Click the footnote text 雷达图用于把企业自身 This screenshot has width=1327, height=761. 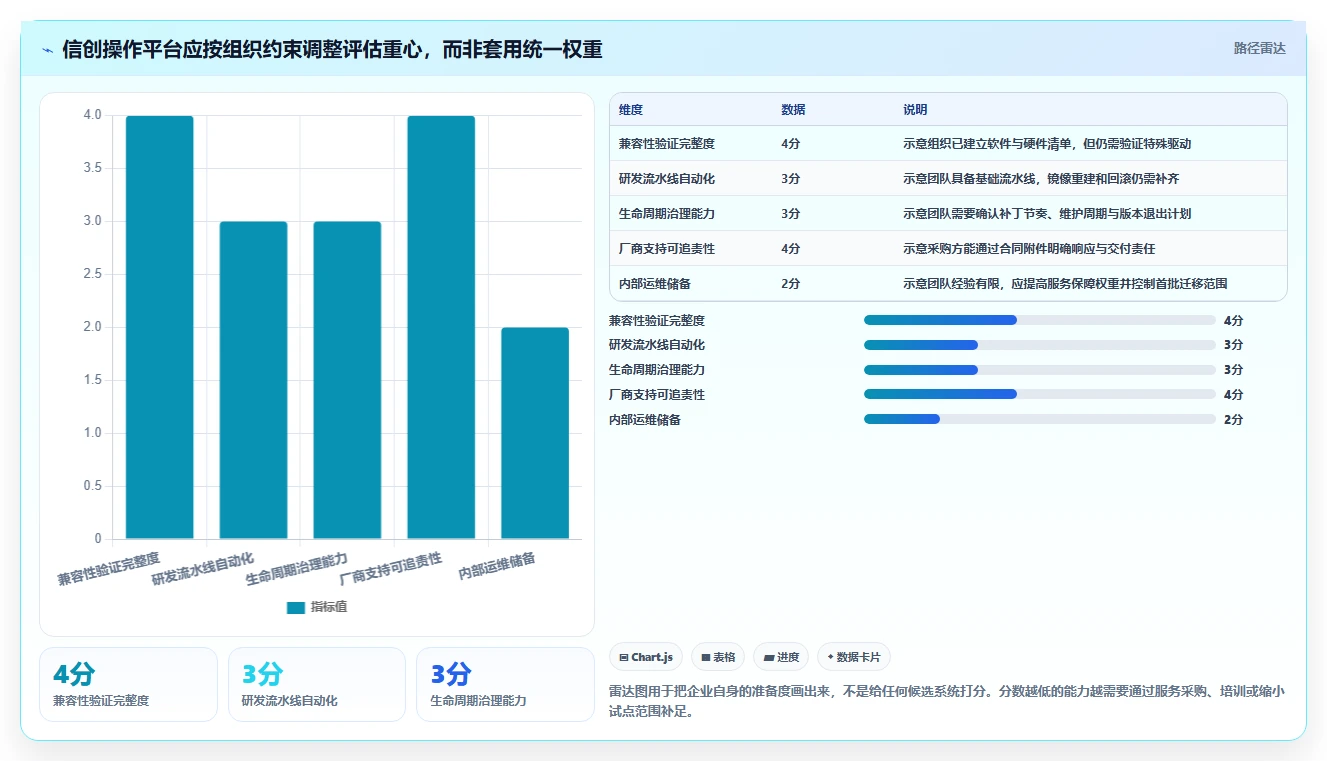pos(946,702)
